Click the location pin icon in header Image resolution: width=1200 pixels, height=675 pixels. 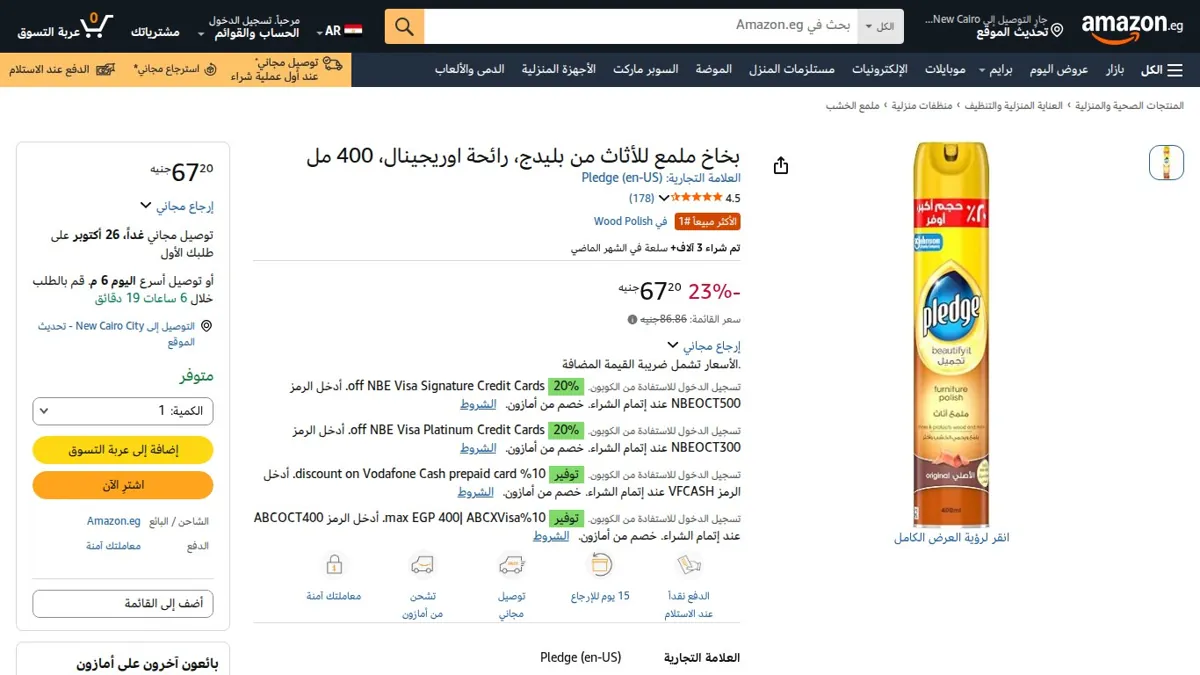pyautogui.click(x=1058, y=32)
